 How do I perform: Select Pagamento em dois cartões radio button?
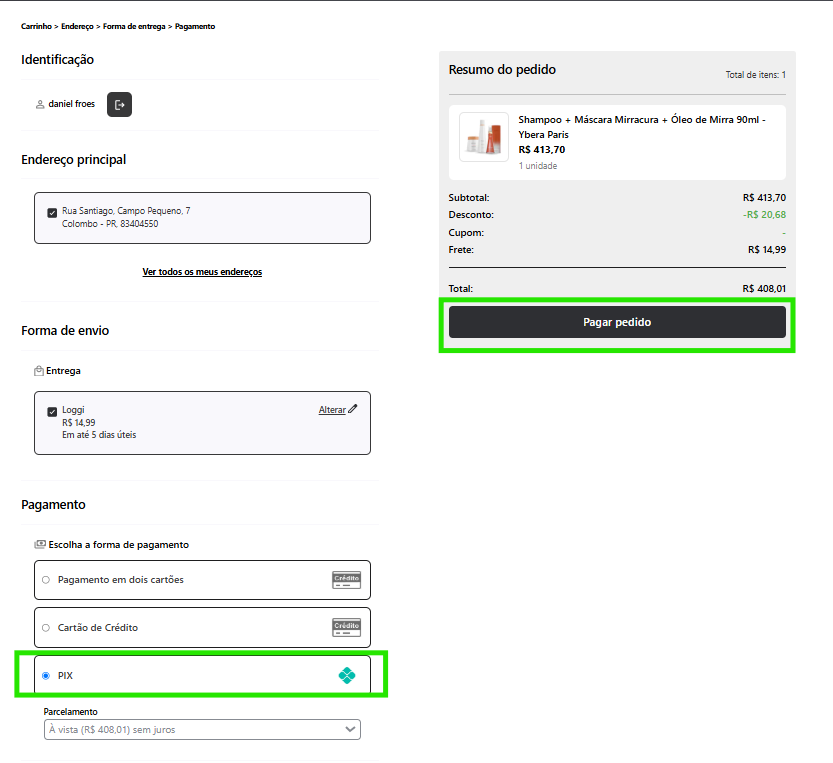[46, 580]
